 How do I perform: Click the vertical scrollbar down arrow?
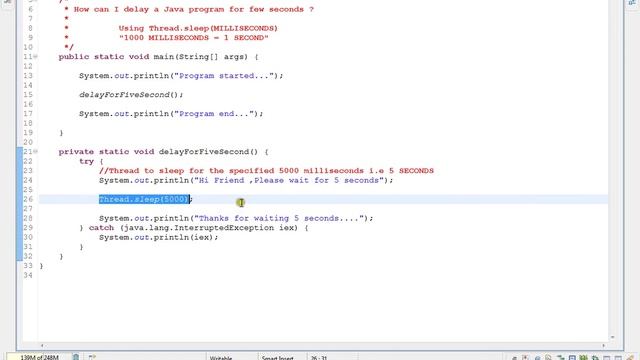tap(612, 337)
